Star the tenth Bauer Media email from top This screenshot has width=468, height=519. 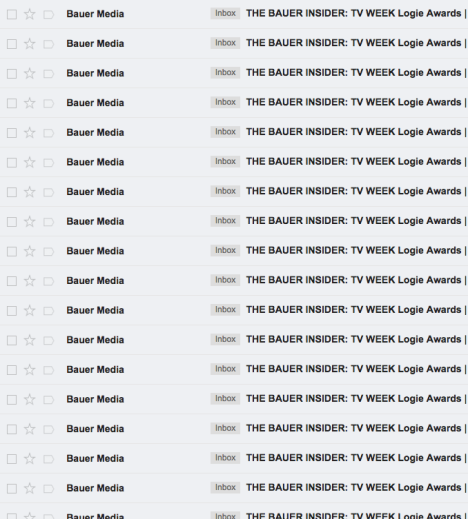click(x=30, y=281)
